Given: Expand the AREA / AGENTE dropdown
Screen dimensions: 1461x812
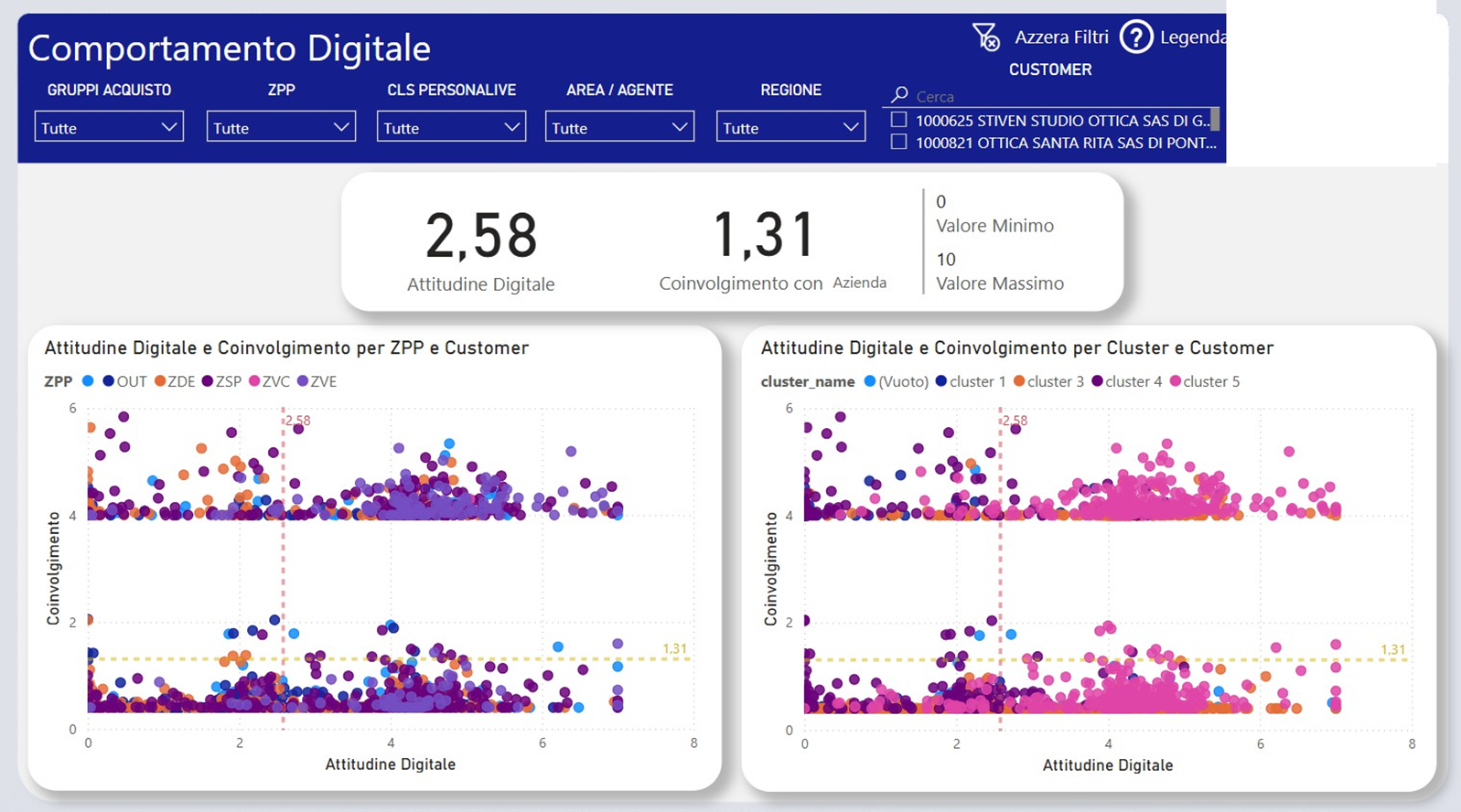Looking at the screenshot, I should point(619,127).
